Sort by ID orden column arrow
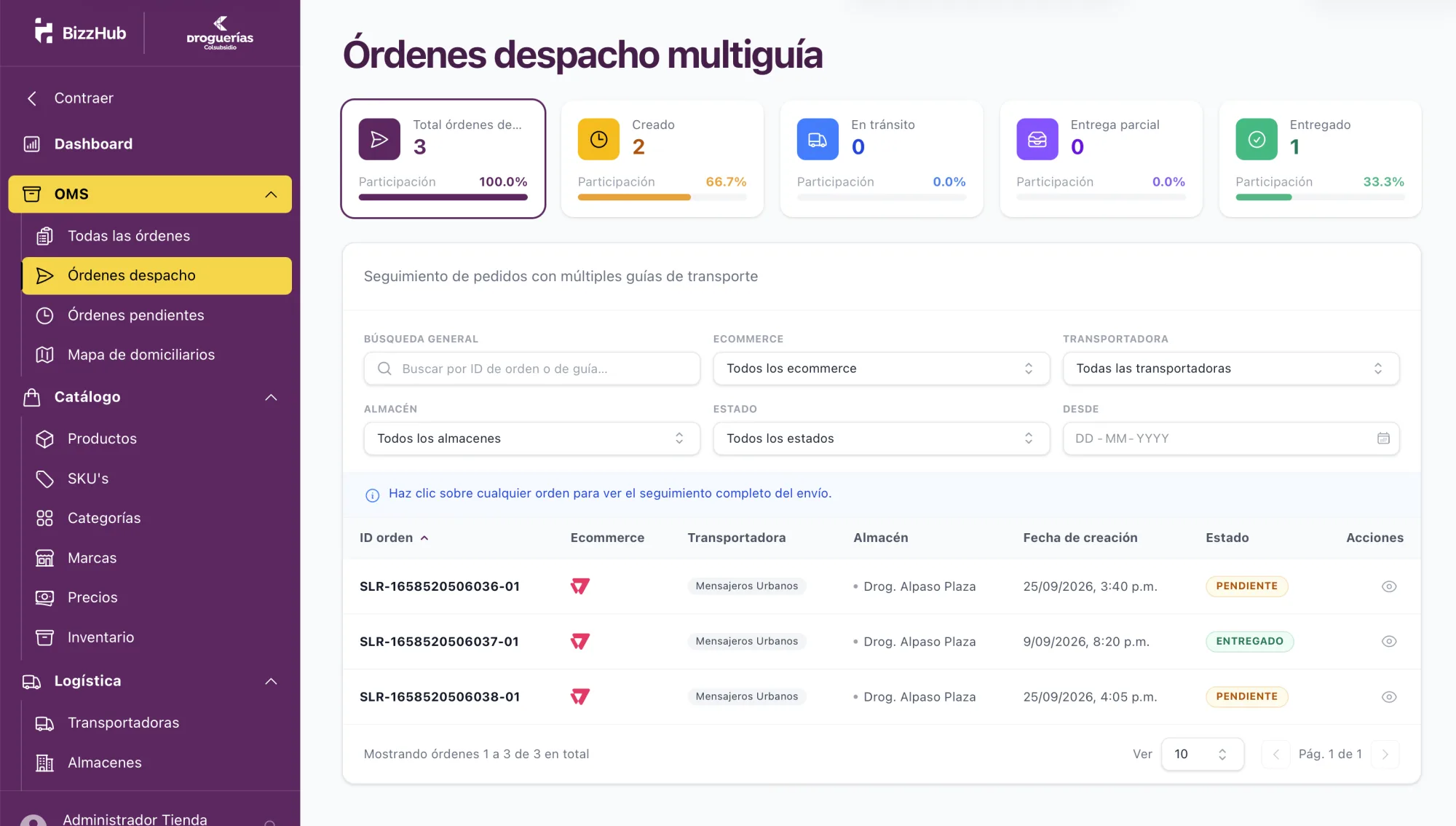Image resolution: width=1456 pixels, height=826 pixels. point(424,538)
